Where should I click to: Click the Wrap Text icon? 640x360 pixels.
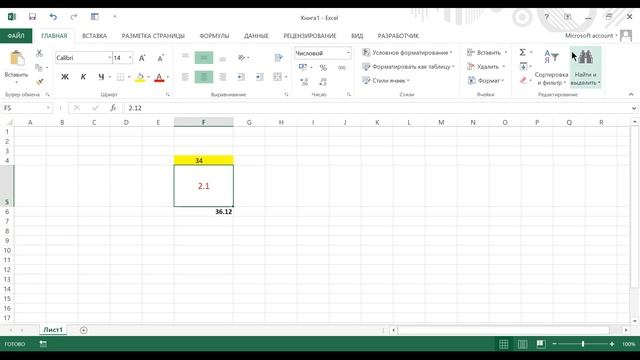278,58
